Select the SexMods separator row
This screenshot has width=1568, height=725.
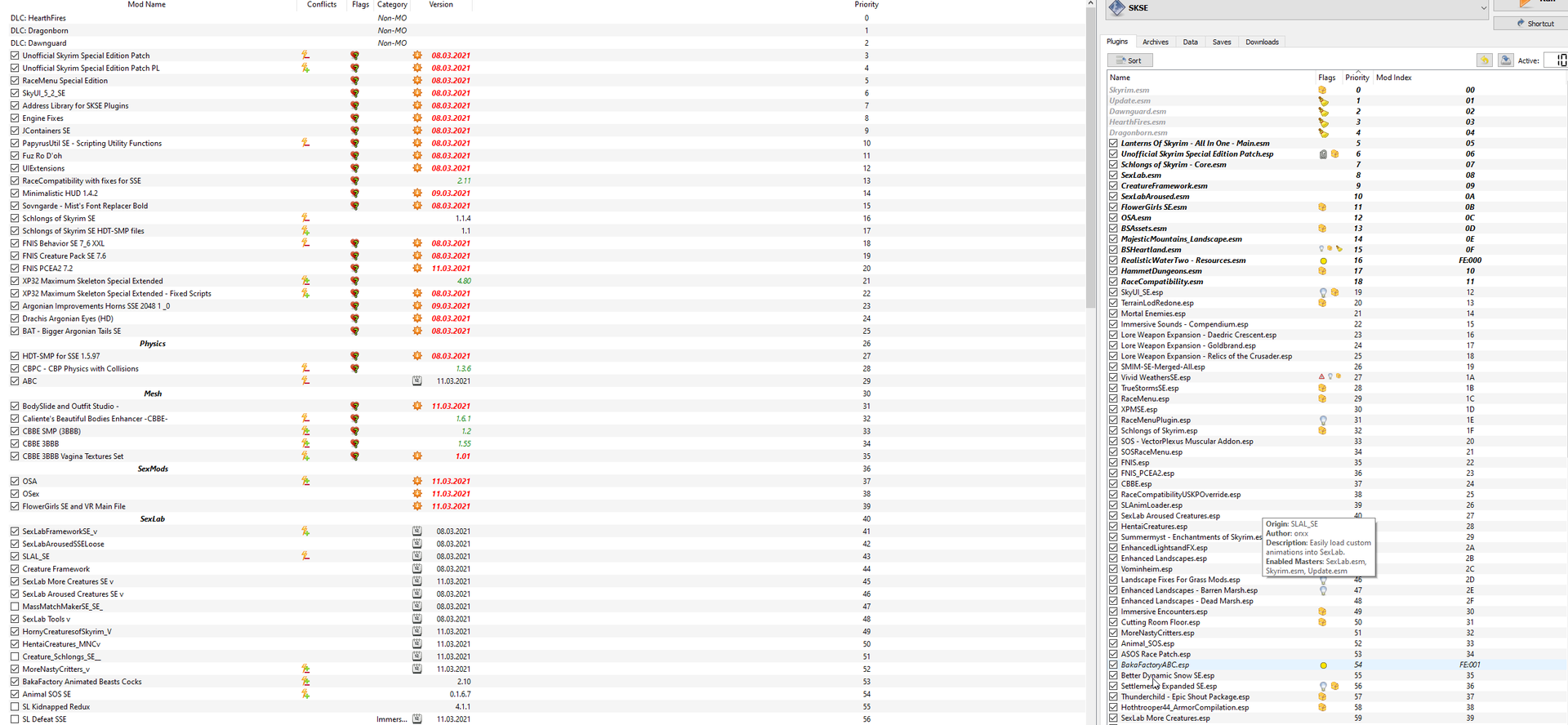[x=542, y=469]
